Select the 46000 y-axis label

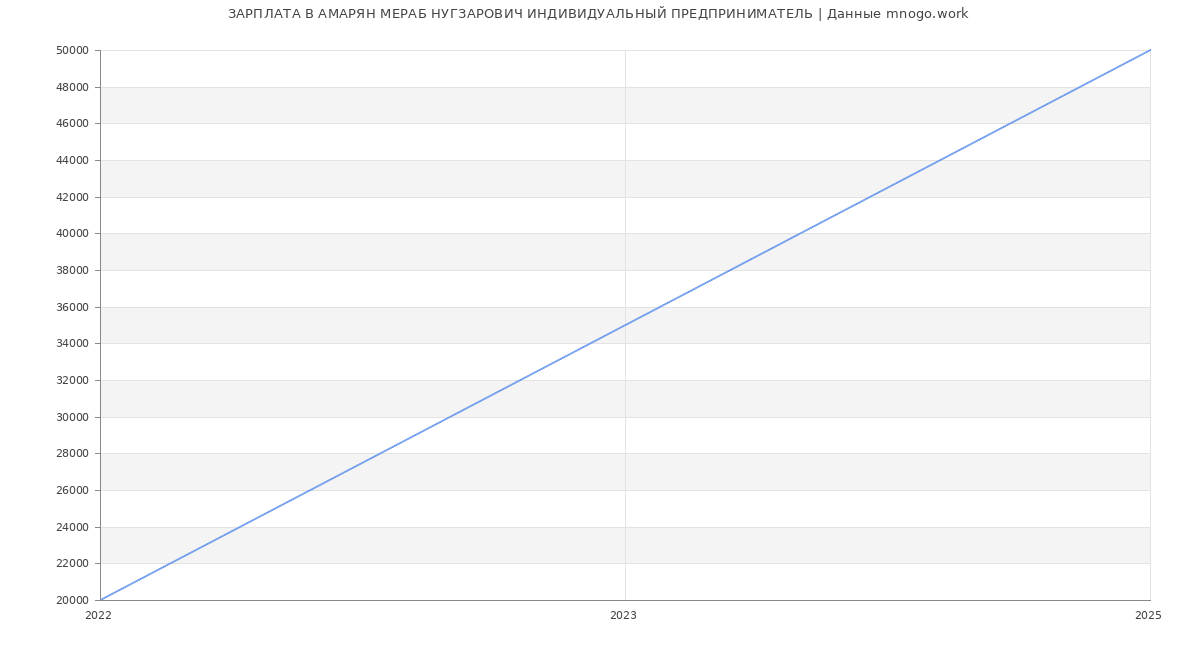(73, 124)
